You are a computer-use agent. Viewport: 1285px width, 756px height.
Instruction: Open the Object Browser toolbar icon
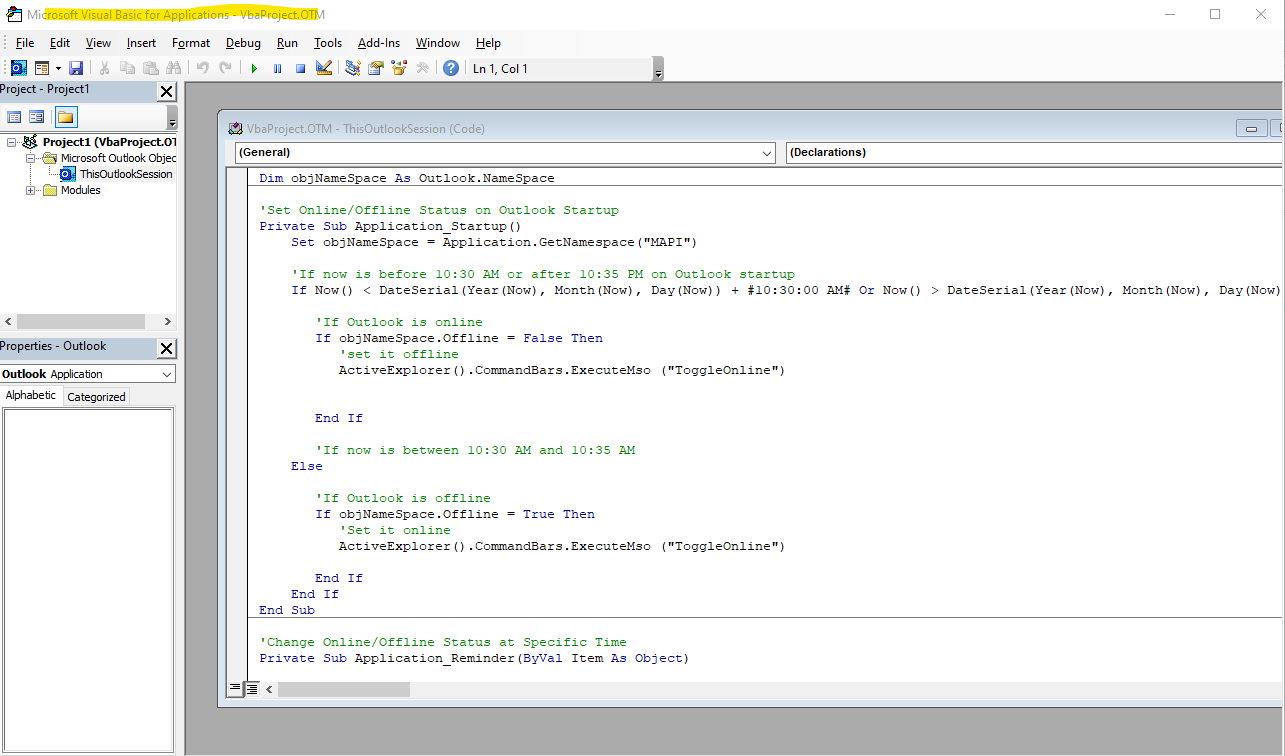click(399, 68)
